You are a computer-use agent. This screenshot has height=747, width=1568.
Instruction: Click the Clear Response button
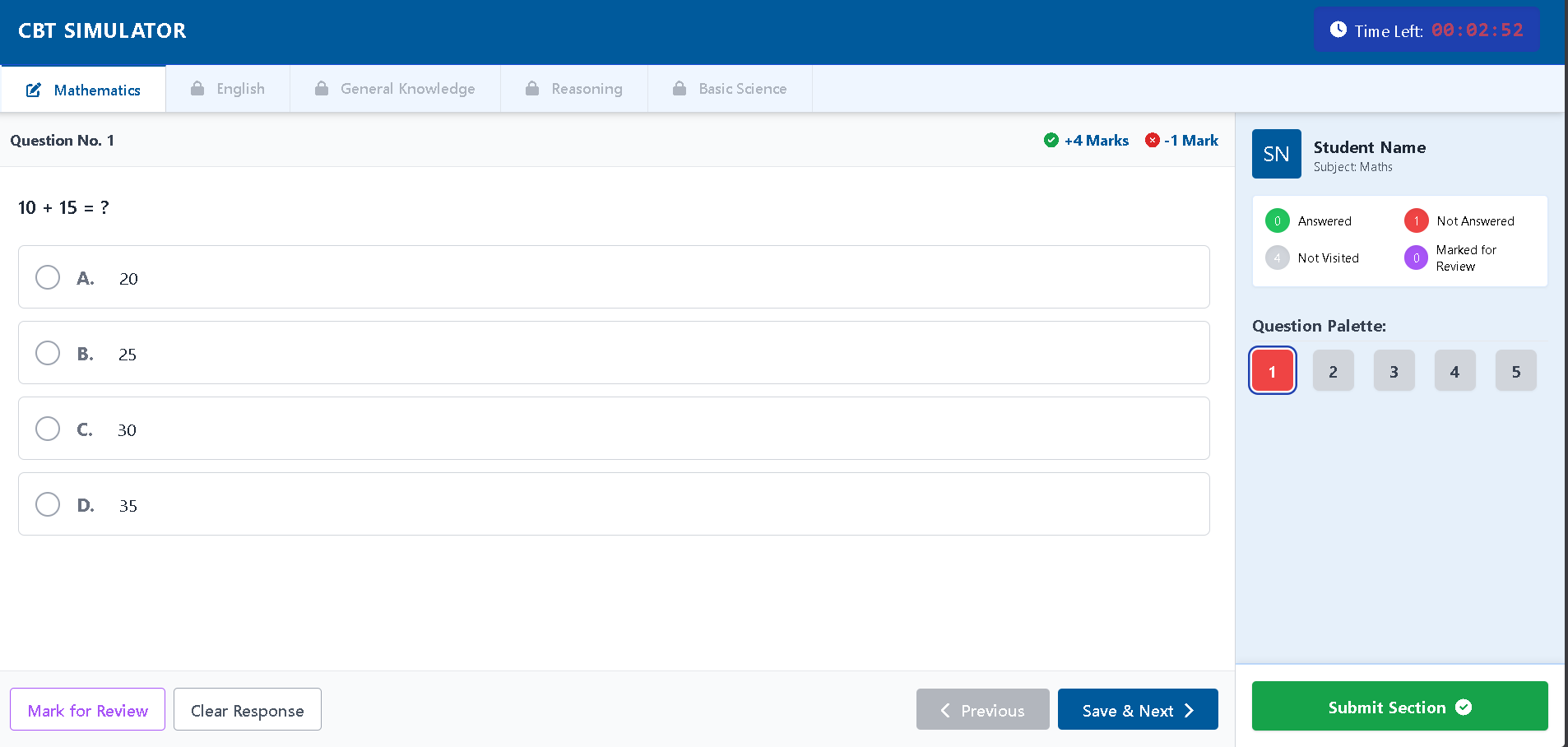(248, 709)
